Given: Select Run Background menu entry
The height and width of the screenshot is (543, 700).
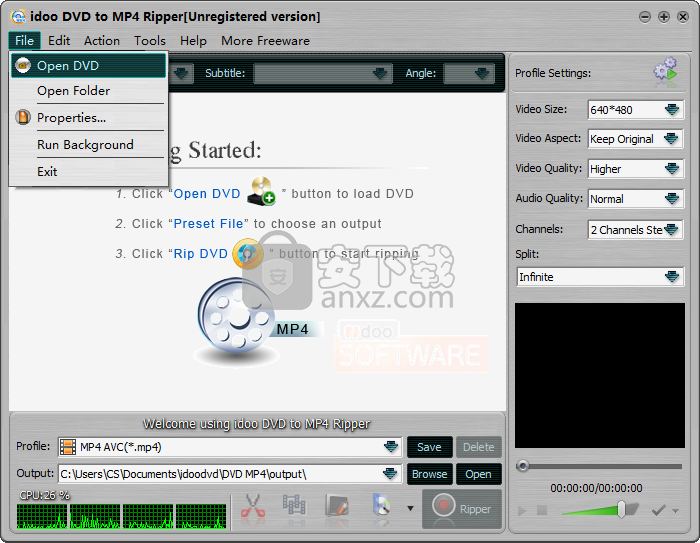Looking at the screenshot, I should click(x=88, y=145).
